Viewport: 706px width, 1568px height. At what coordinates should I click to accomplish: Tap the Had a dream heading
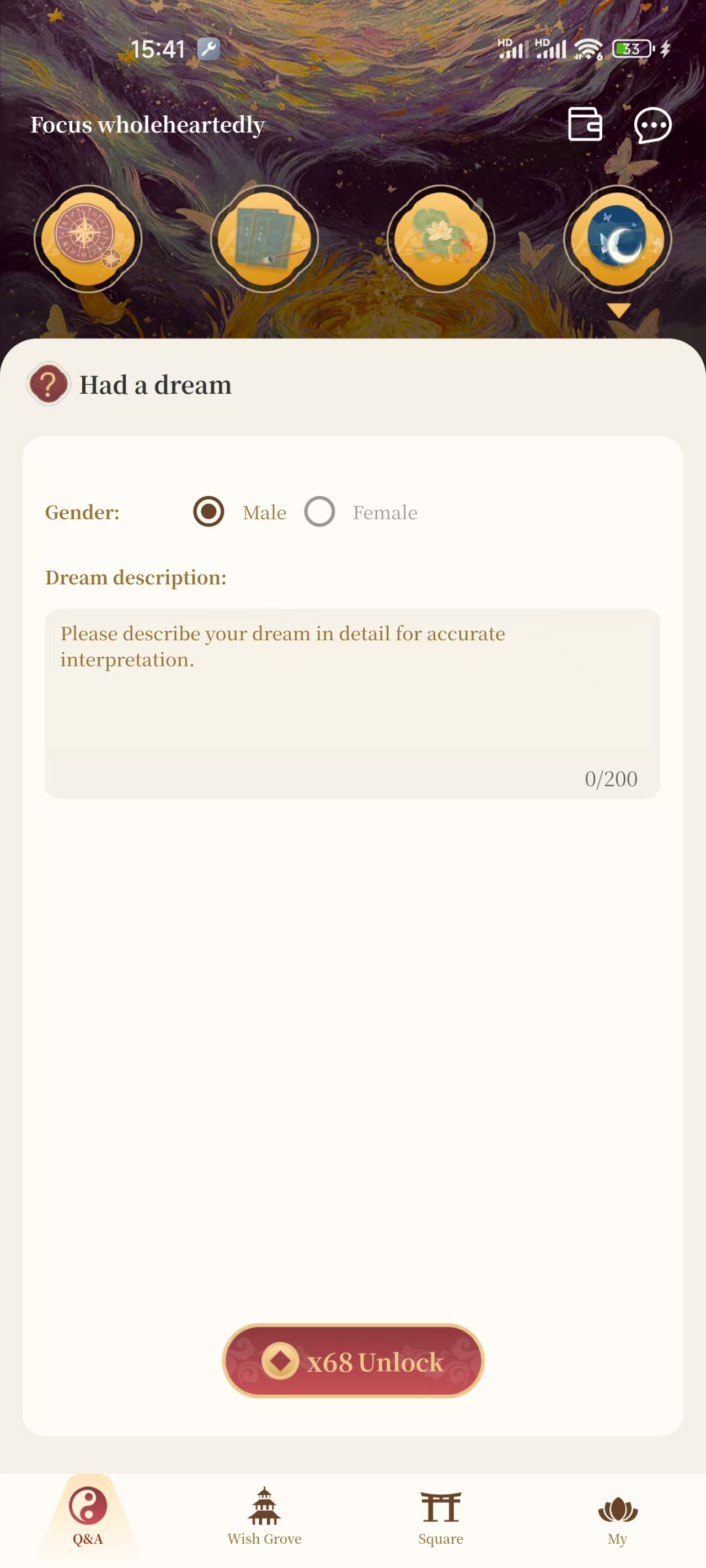(x=156, y=385)
